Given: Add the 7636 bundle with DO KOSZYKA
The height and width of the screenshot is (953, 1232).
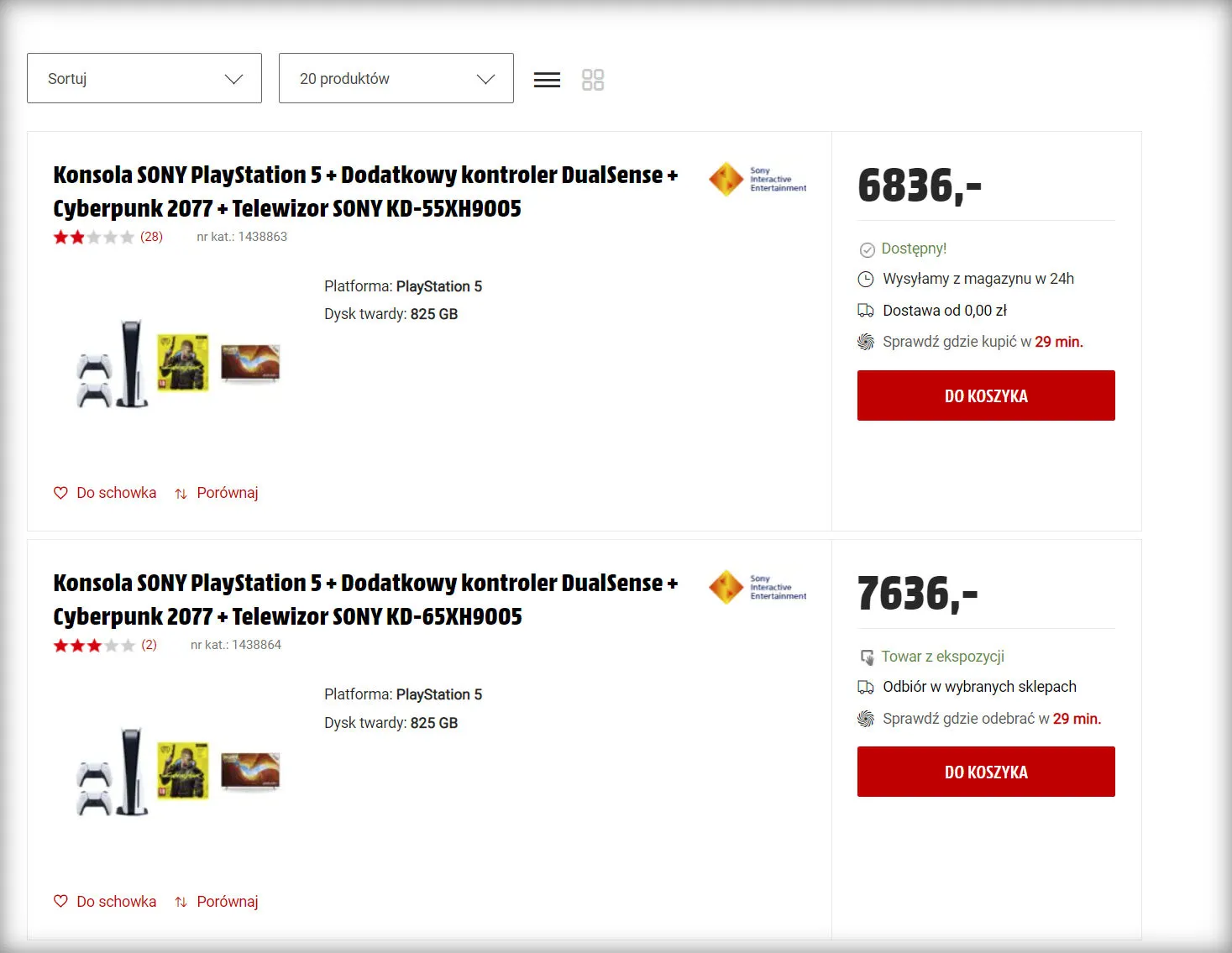Looking at the screenshot, I should (x=986, y=772).
